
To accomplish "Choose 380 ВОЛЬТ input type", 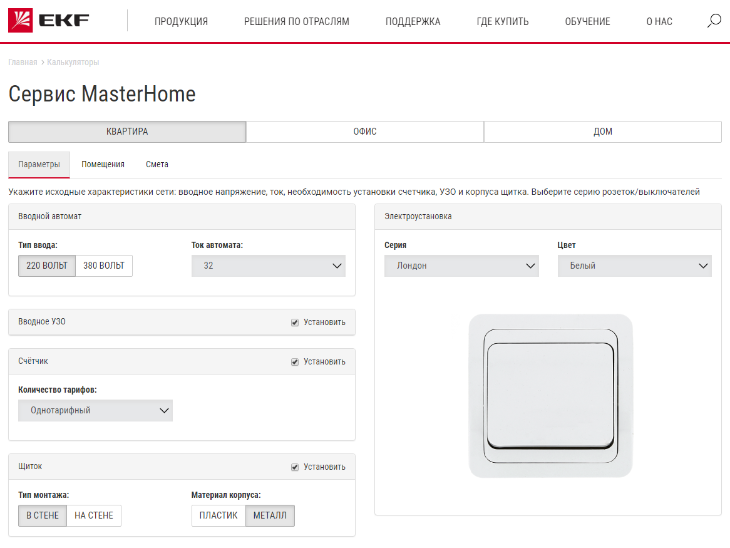I will tap(104, 266).
